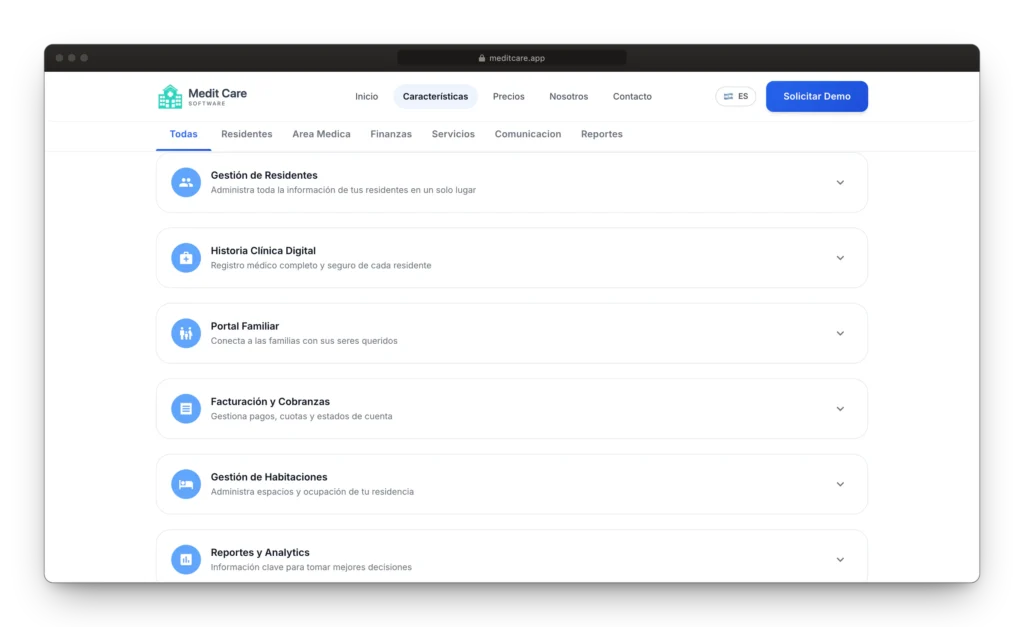Click "Gestiona pagos, cuotas y estados de cuenta"
The image size is (1024, 627).
302,416
